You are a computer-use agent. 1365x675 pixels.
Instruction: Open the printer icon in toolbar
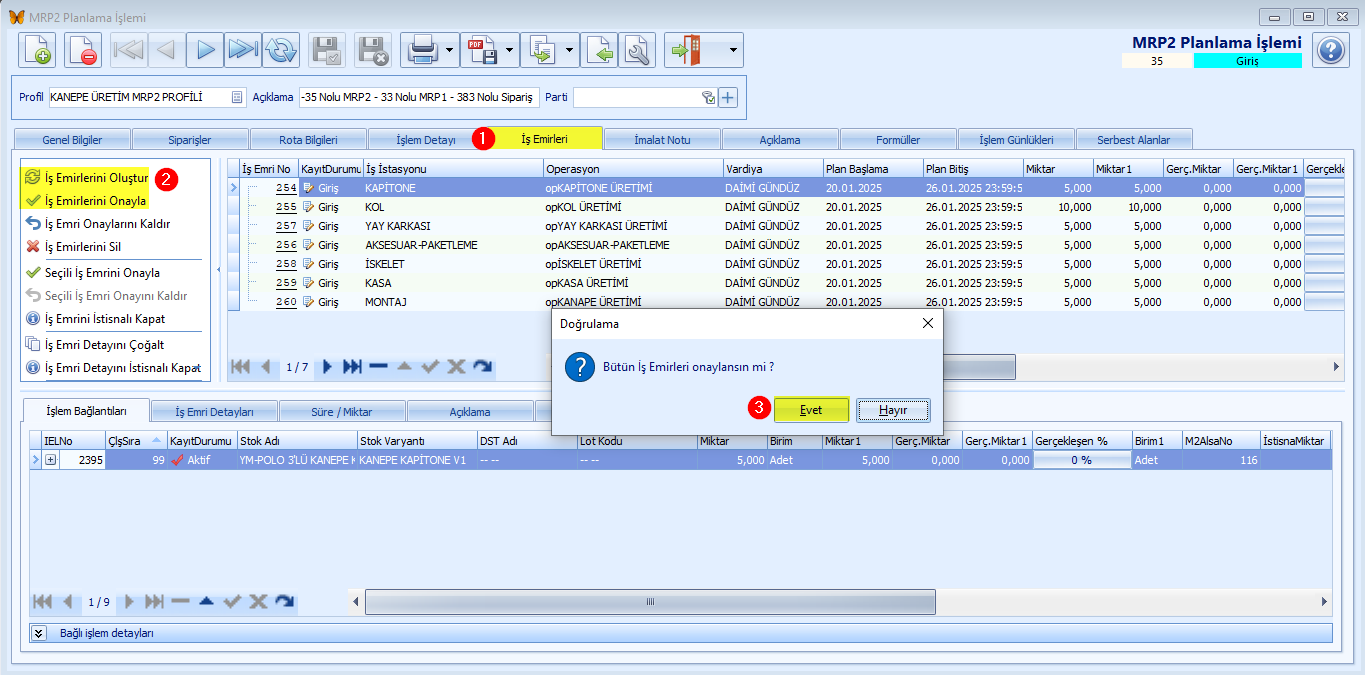tap(422, 49)
